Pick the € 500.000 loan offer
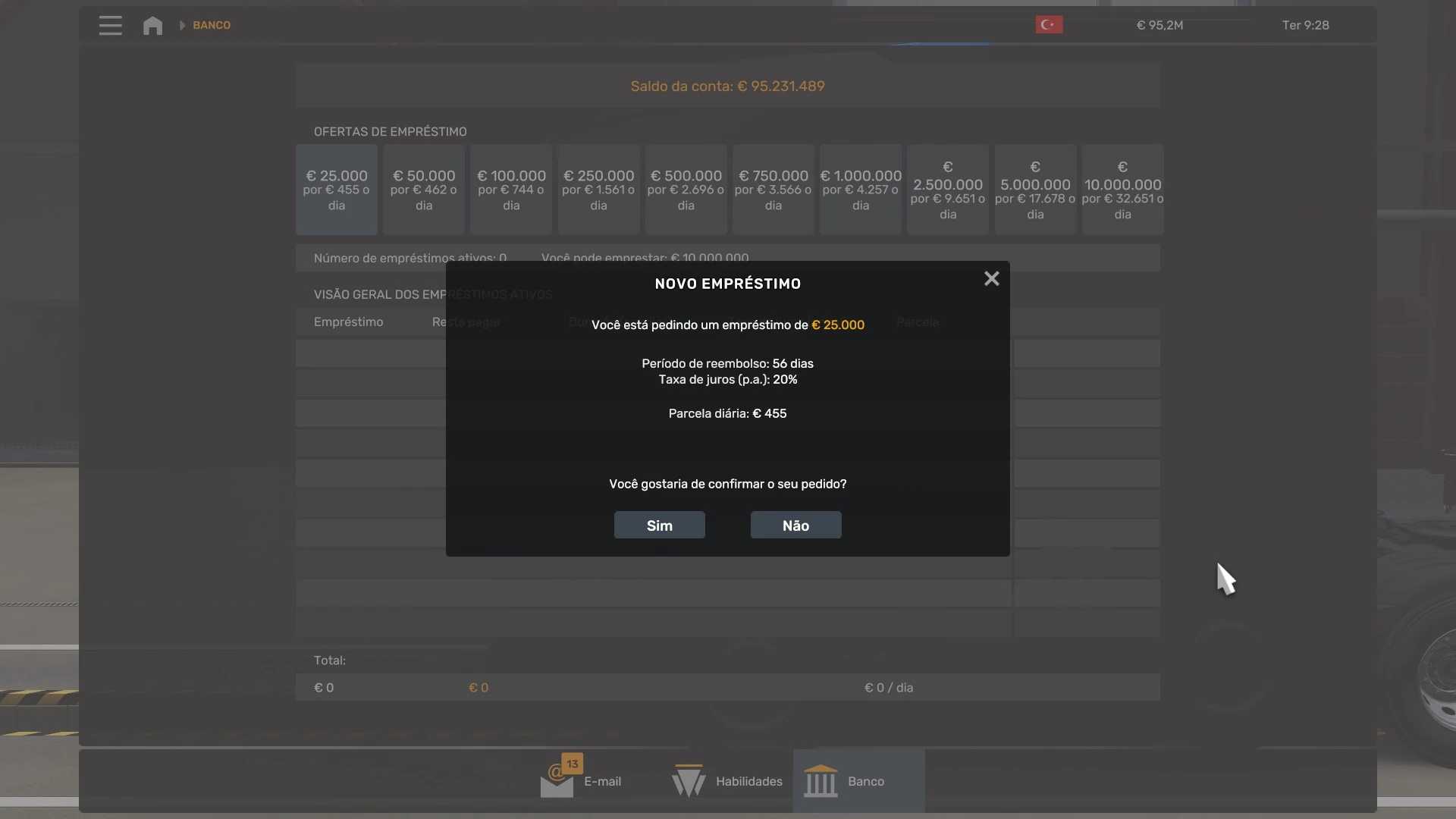Viewport: 1456px width, 819px height. (x=686, y=190)
